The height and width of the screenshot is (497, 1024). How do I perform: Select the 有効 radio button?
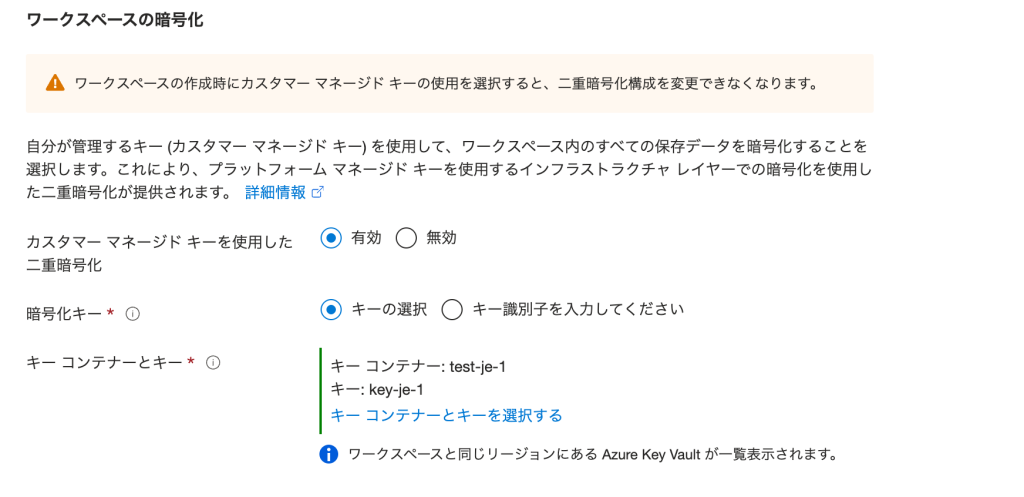coord(332,238)
